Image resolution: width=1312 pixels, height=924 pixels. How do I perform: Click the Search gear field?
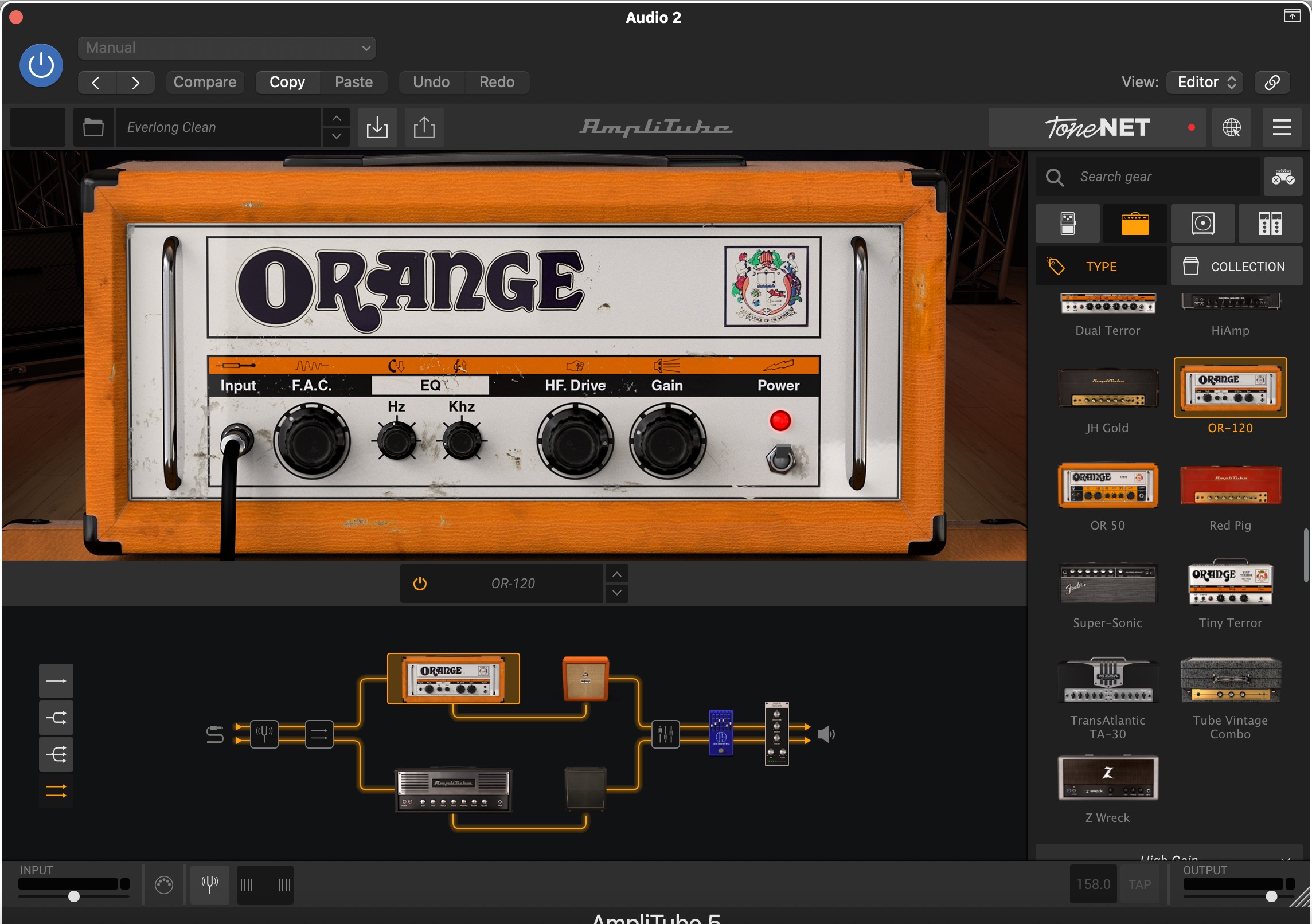pyautogui.click(x=1148, y=177)
